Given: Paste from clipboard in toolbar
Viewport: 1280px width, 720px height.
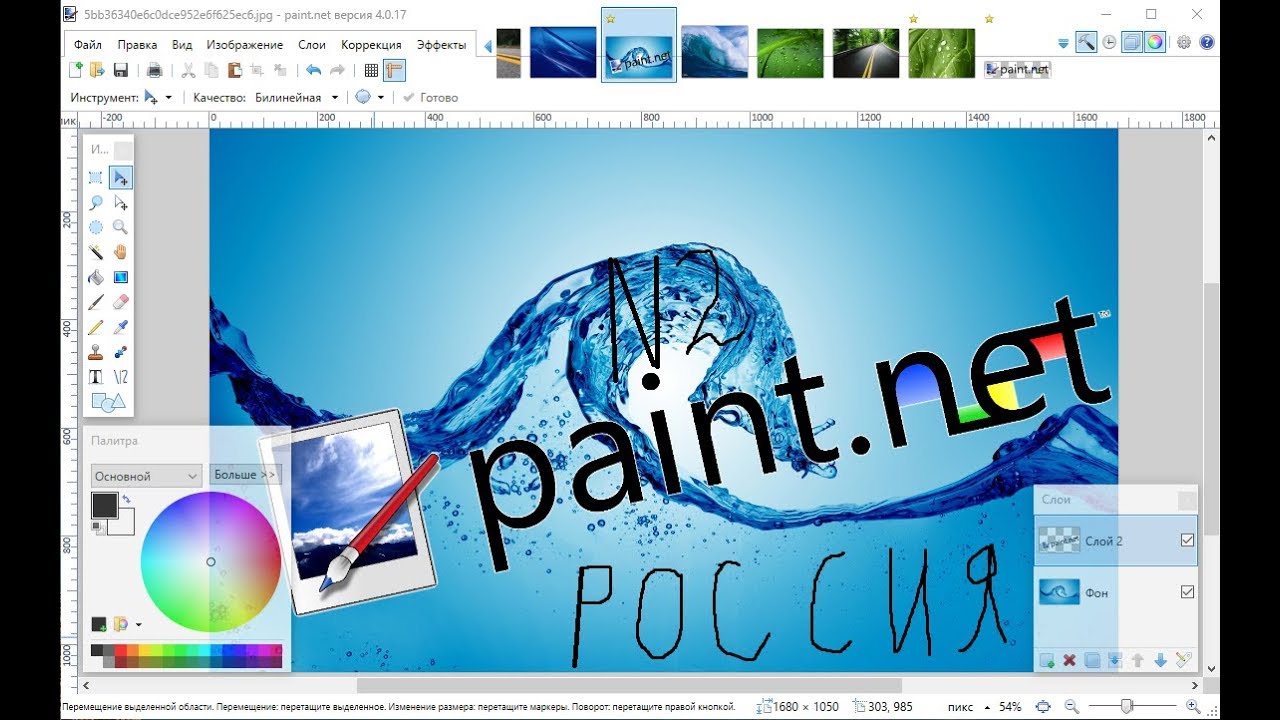Looking at the screenshot, I should pos(234,70).
